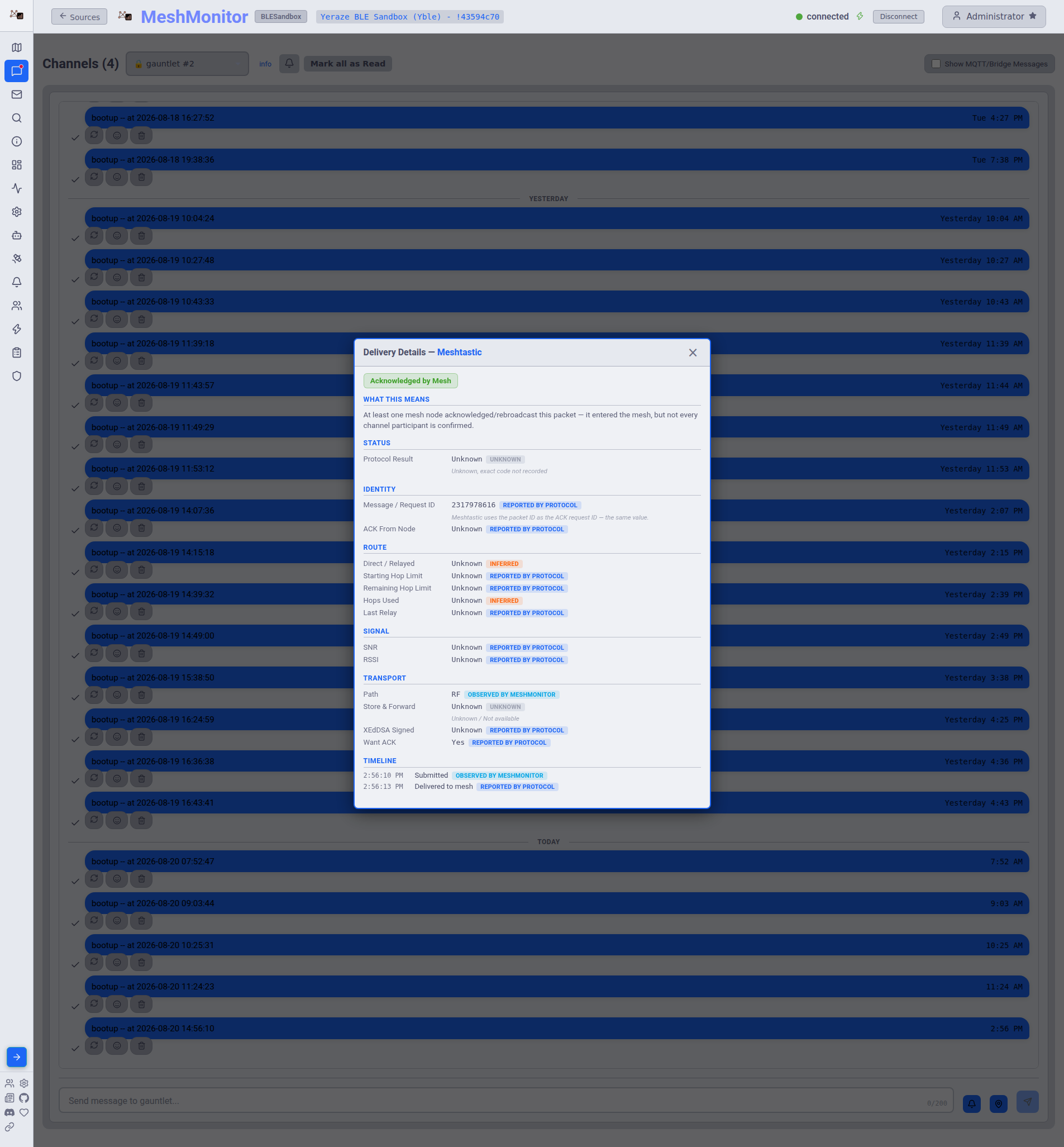Viewport: 1064px width, 1147px height.
Task: Focus the Send message to gauntlet input
Action: tap(505, 1101)
